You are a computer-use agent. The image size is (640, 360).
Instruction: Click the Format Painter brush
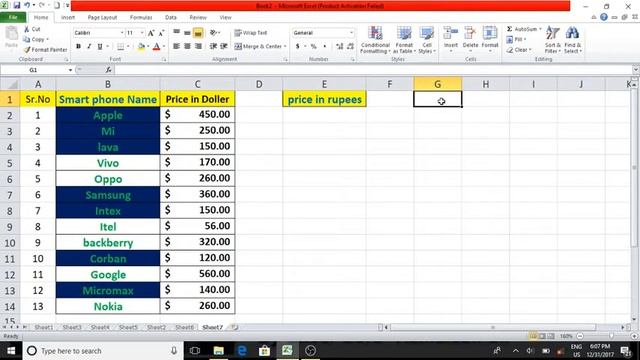(x=45, y=49)
